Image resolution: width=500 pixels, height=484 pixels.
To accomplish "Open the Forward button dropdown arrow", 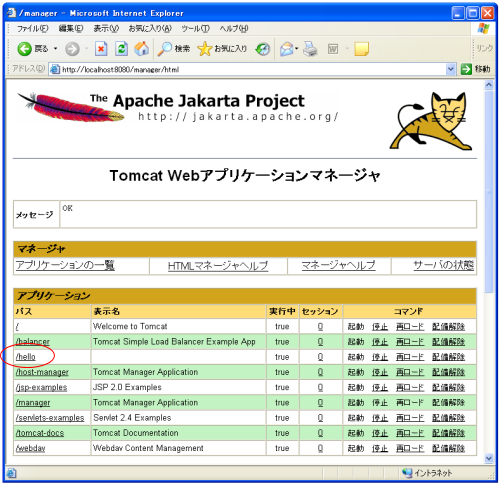I will coord(87,49).
